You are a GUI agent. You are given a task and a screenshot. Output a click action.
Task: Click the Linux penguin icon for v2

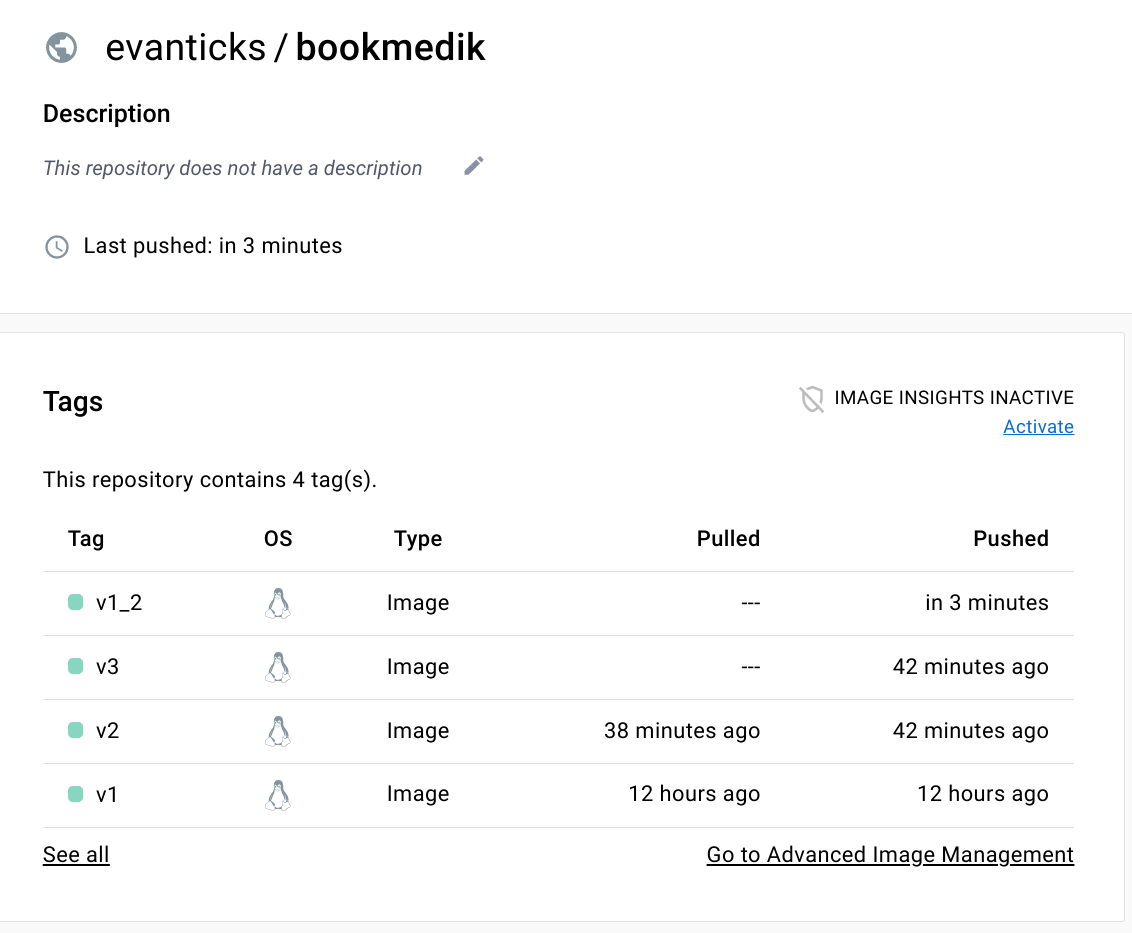(x=278, y=731)
